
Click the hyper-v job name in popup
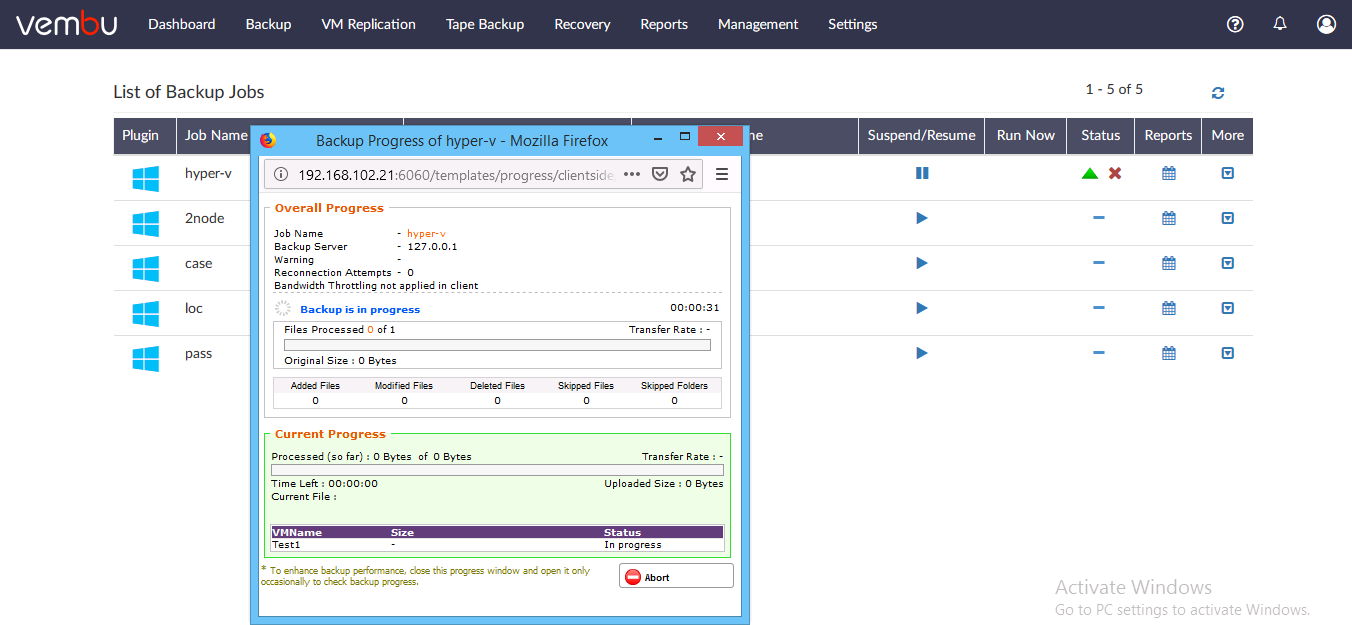(427, 233)
